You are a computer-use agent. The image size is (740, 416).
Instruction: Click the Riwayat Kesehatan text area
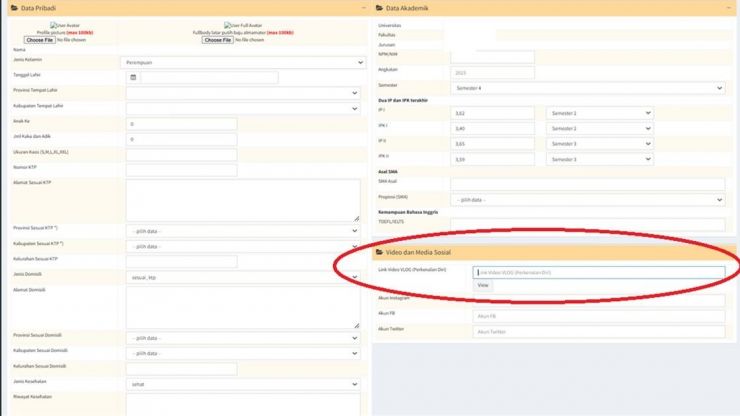tap(243, 405)
